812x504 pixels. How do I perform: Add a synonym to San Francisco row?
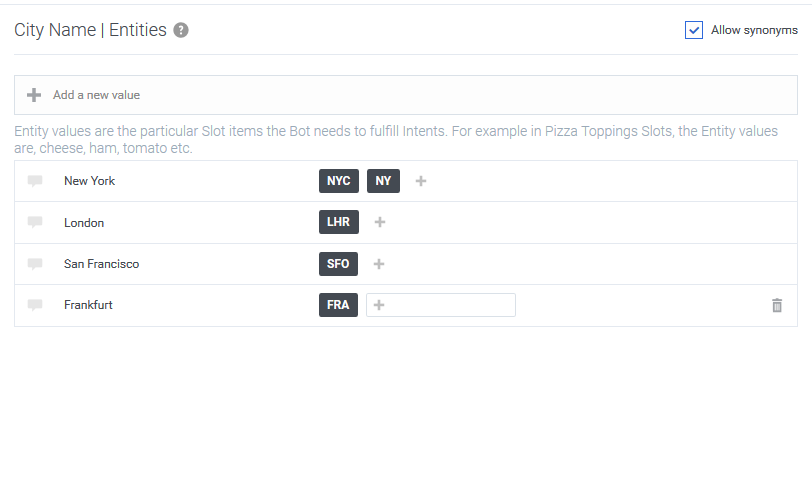coord(379,264)
